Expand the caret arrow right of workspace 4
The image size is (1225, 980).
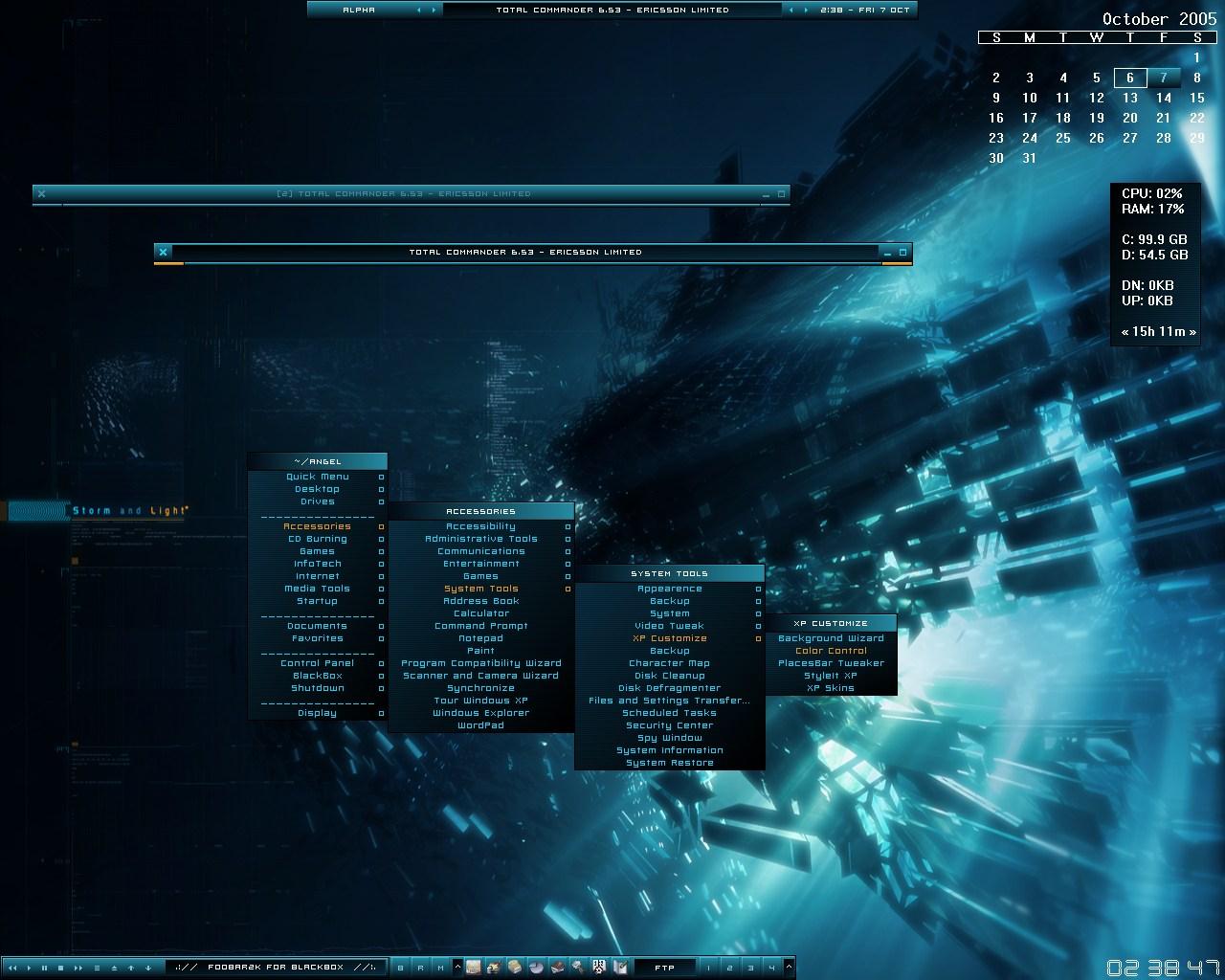pyautogui.click(x=790, y=967)
